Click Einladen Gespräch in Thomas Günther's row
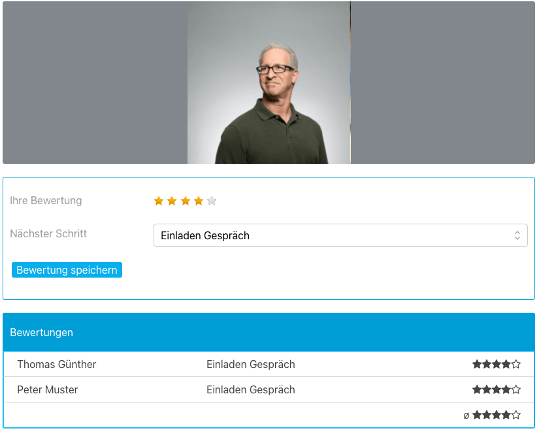This screenshot has height=434, width=540. [x=251, y=364]
